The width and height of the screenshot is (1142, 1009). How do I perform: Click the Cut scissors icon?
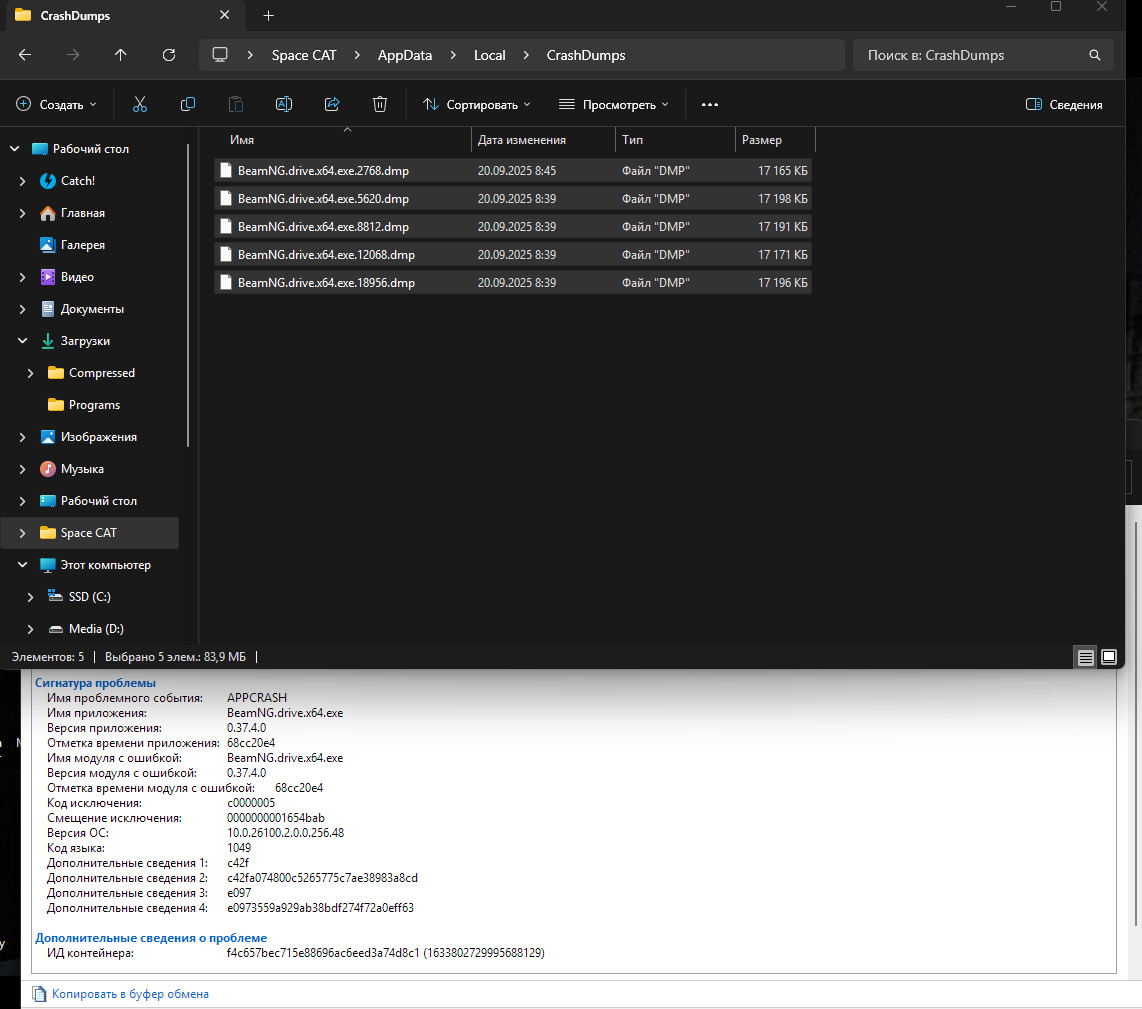coord(140,104)
